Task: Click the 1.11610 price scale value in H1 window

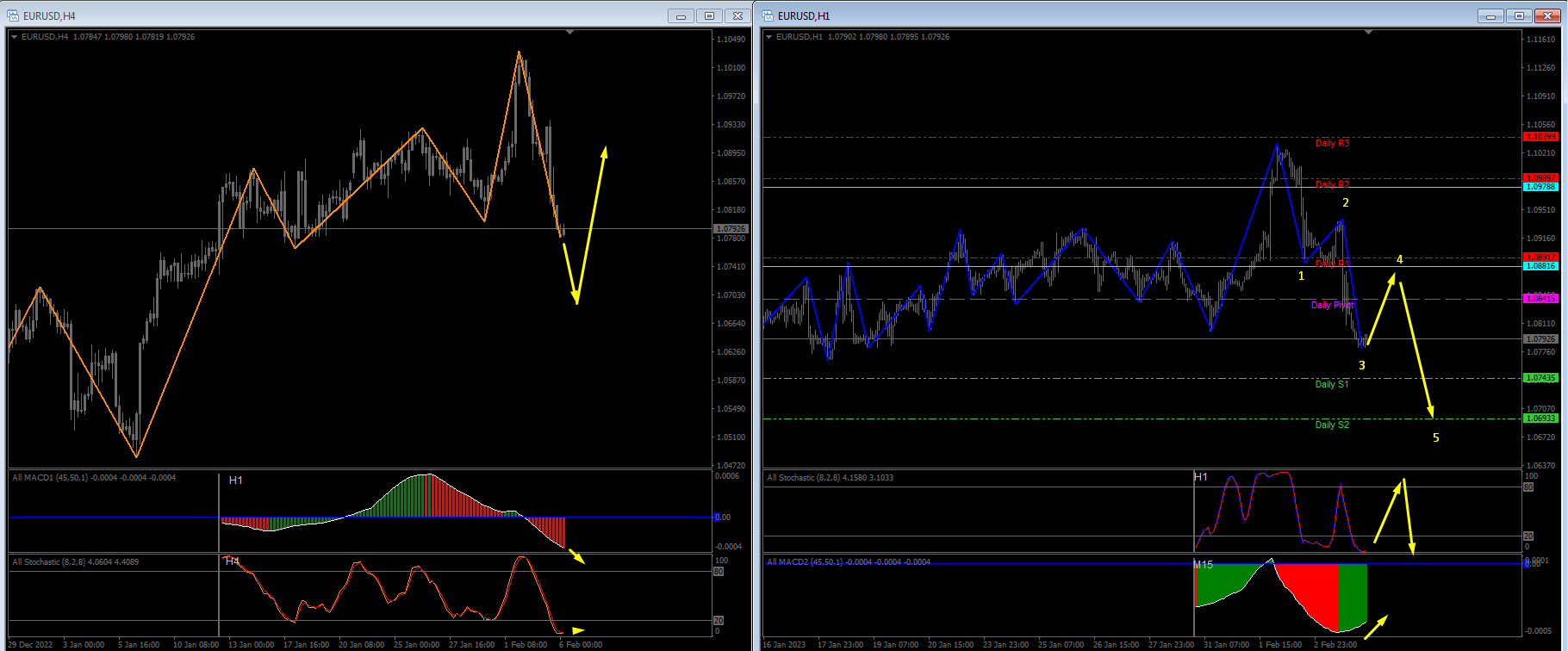Action: coord(1540,40)
